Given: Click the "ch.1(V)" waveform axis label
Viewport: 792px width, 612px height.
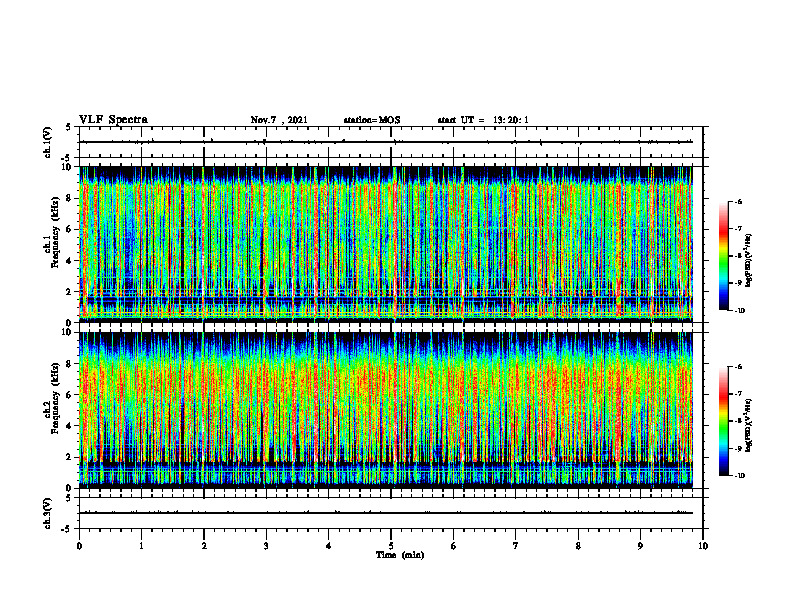Looking at the screenshot, I should (x=48, y=142).
